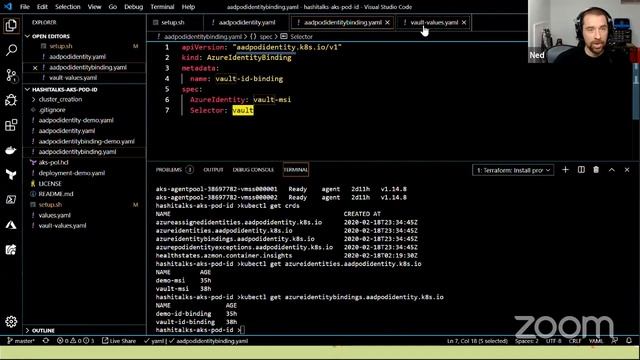The width and height of the screenshot is (640, 360).
Task: Open .gitignore file in explorer
Action: [52, 110]
